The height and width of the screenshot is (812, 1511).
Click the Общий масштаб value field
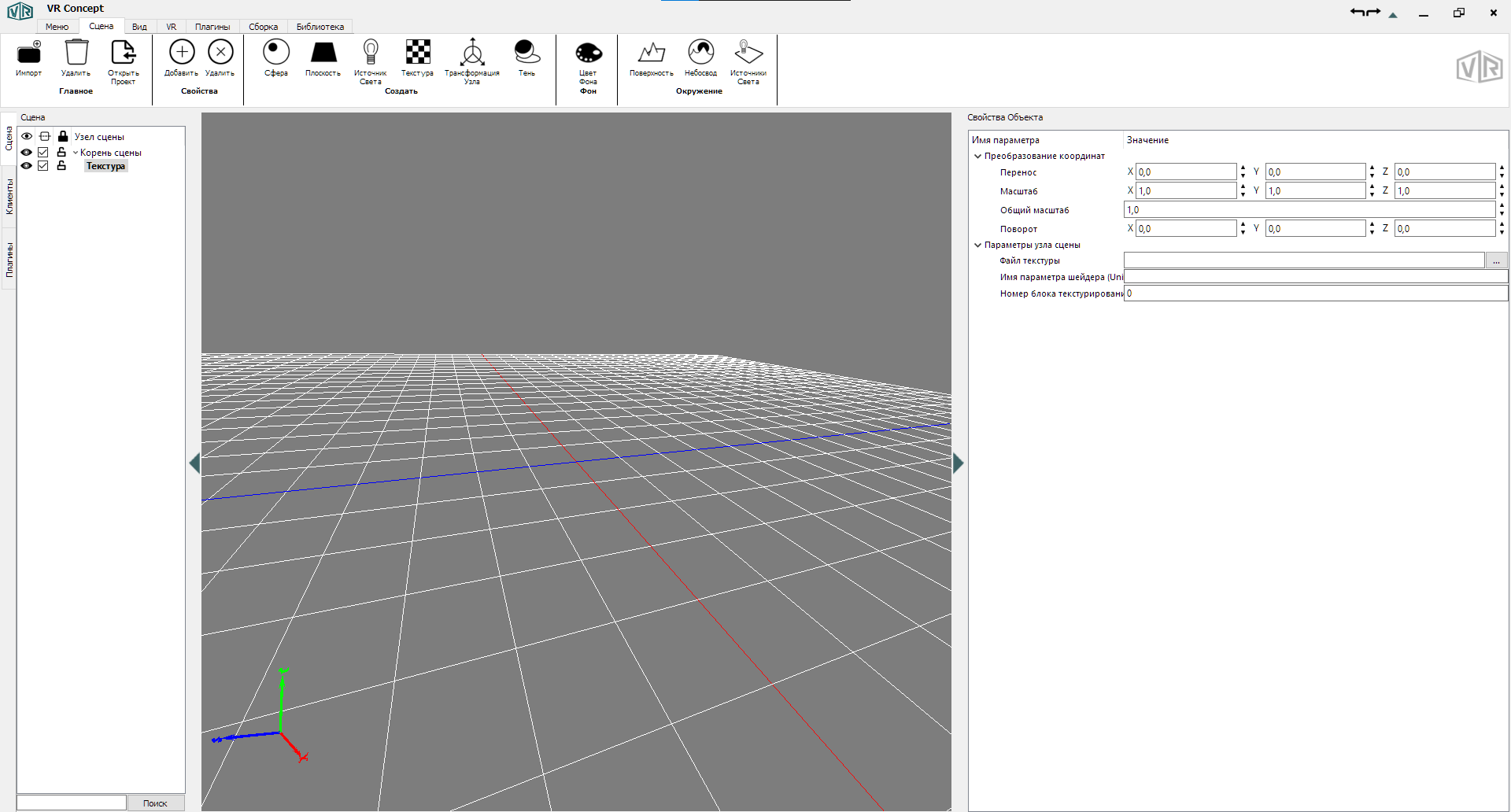tap(1310, 209)
